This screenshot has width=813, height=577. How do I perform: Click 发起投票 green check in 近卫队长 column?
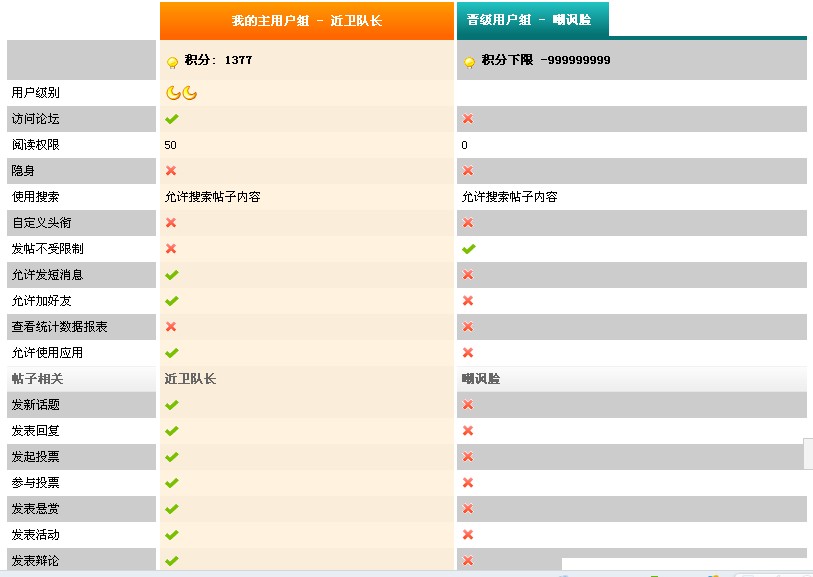pos(172,457)
